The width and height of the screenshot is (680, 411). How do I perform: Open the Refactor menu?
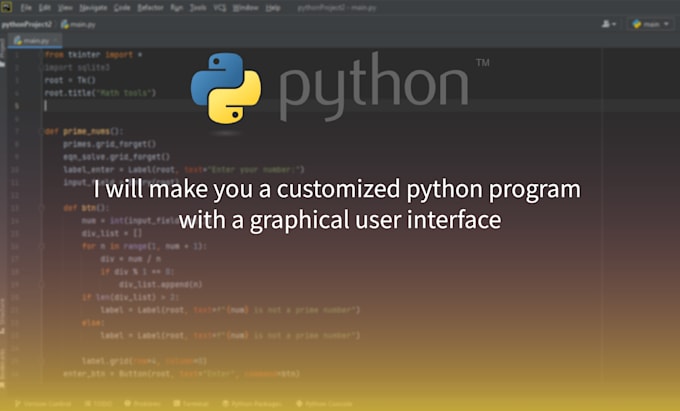(x=150, y=8)
